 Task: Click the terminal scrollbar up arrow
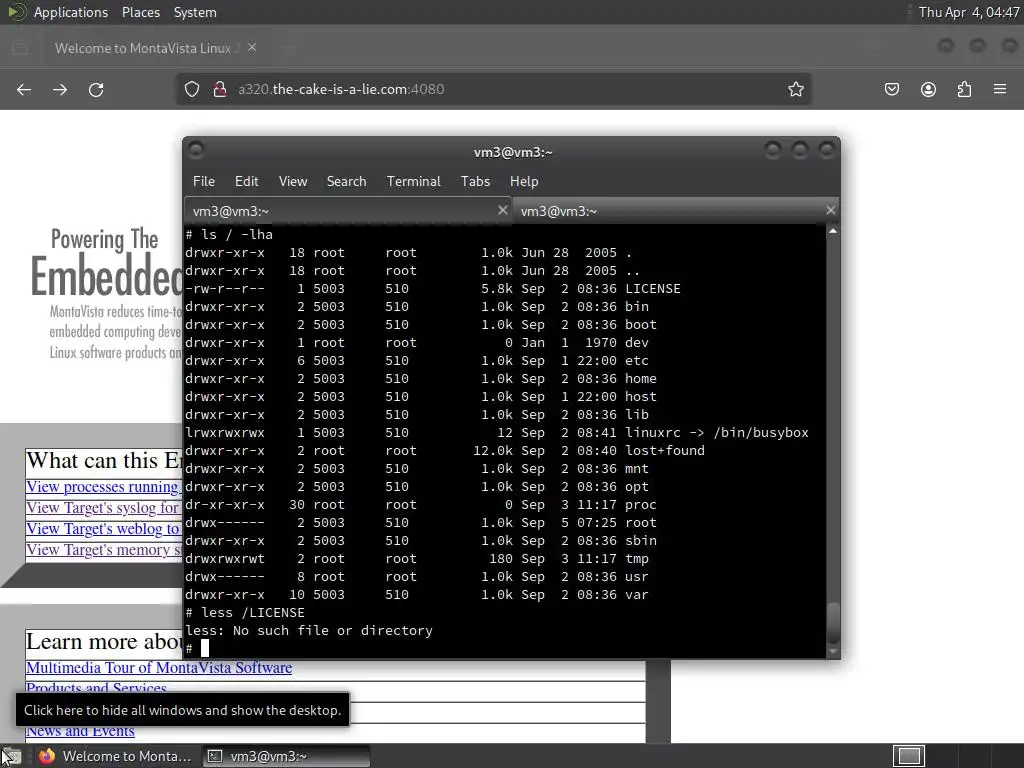[833, 231]
